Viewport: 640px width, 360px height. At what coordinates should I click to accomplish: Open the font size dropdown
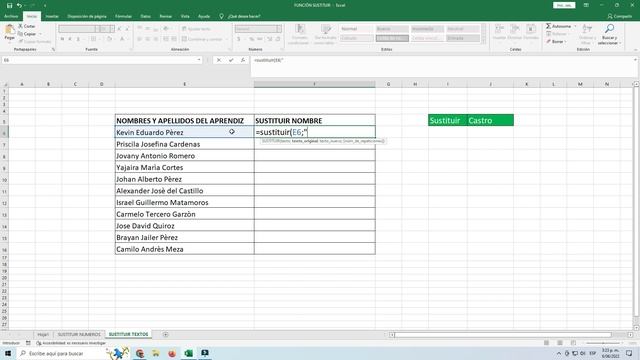click(x=112, y=29)
